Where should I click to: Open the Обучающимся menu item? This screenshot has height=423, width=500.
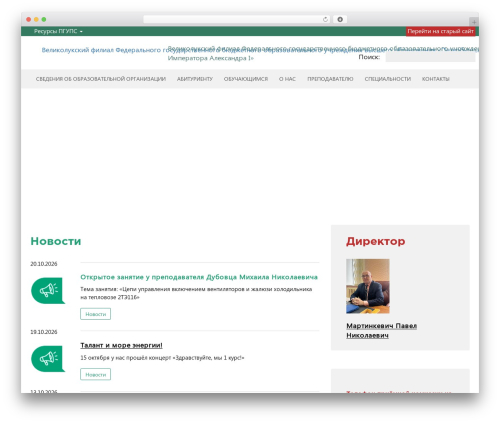coord(246,79)
